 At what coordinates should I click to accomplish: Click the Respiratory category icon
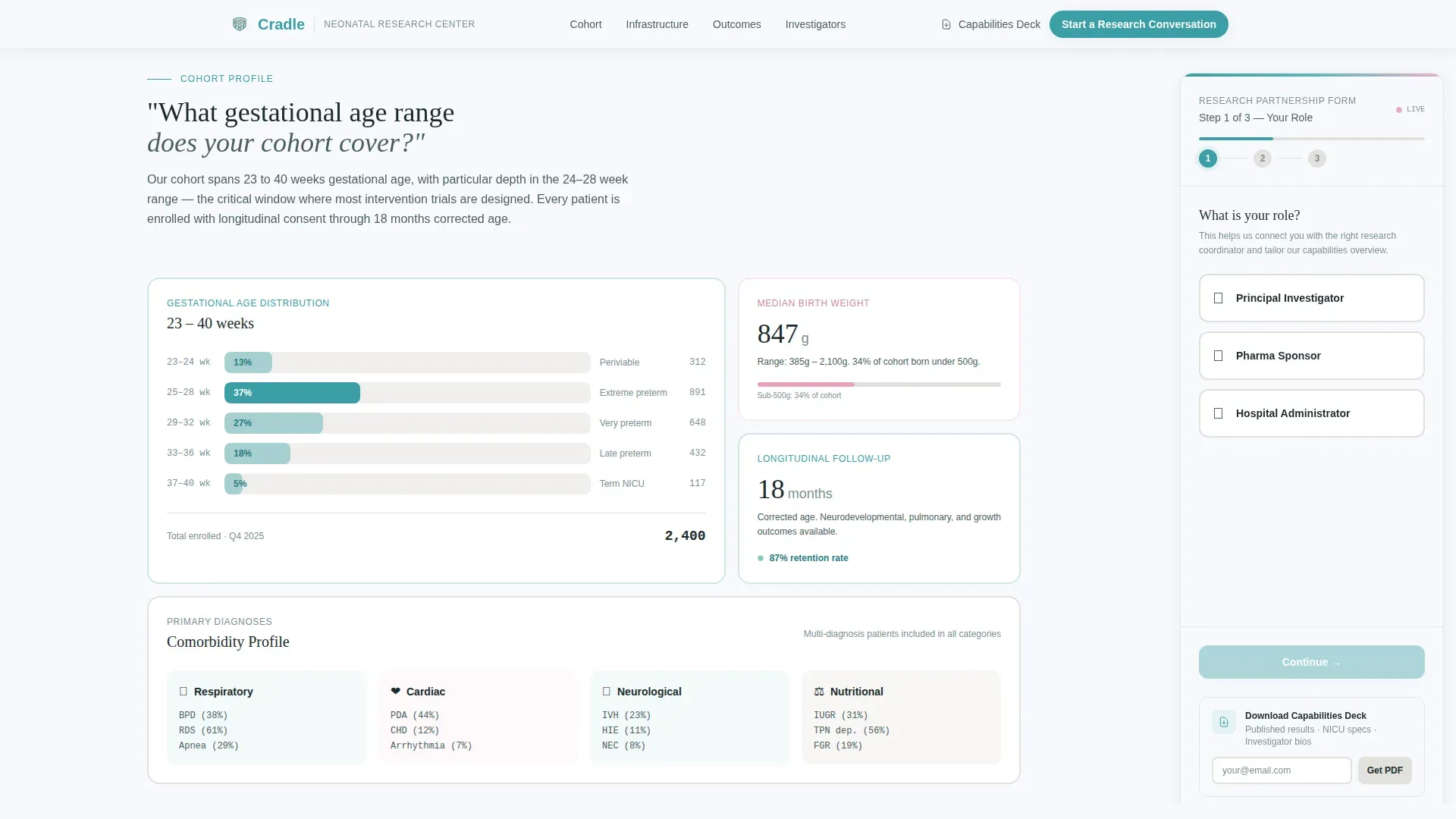pos(183,692)
